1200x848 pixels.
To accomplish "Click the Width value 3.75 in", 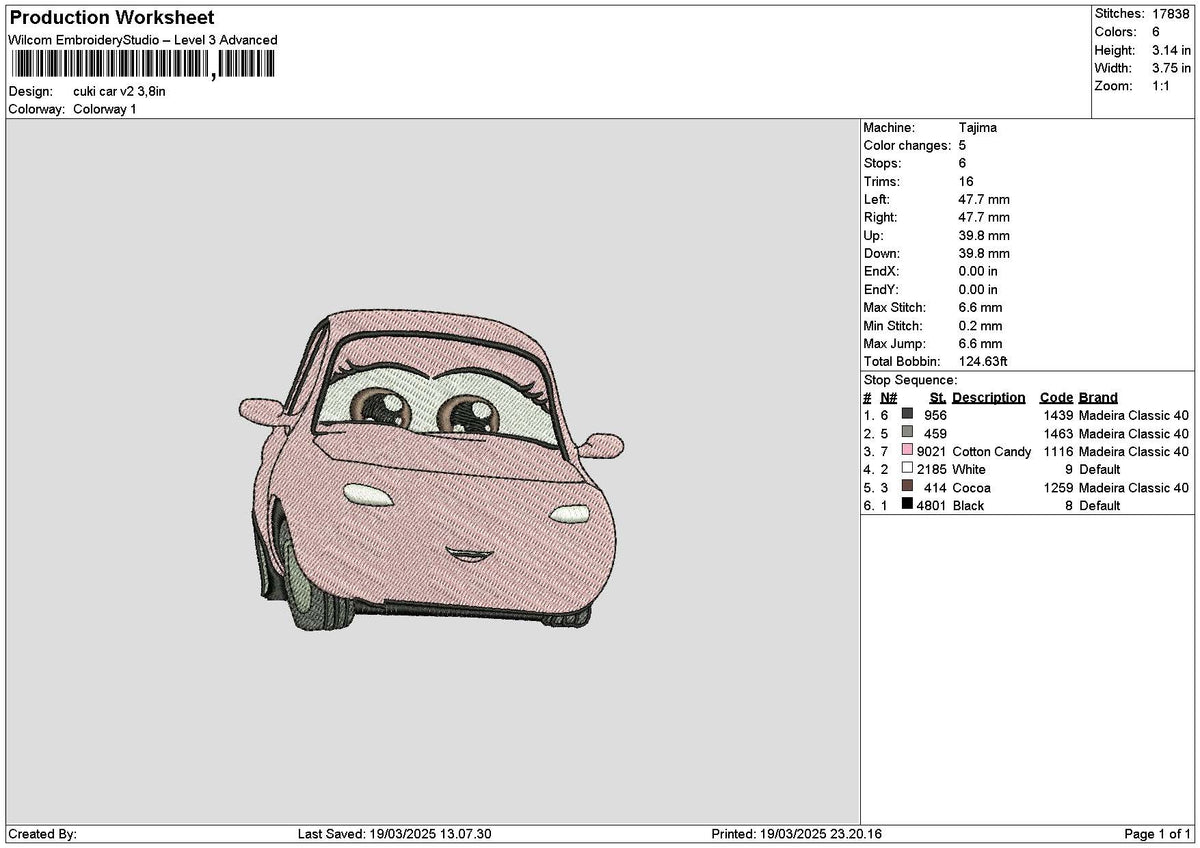I will click(1171, 68).
